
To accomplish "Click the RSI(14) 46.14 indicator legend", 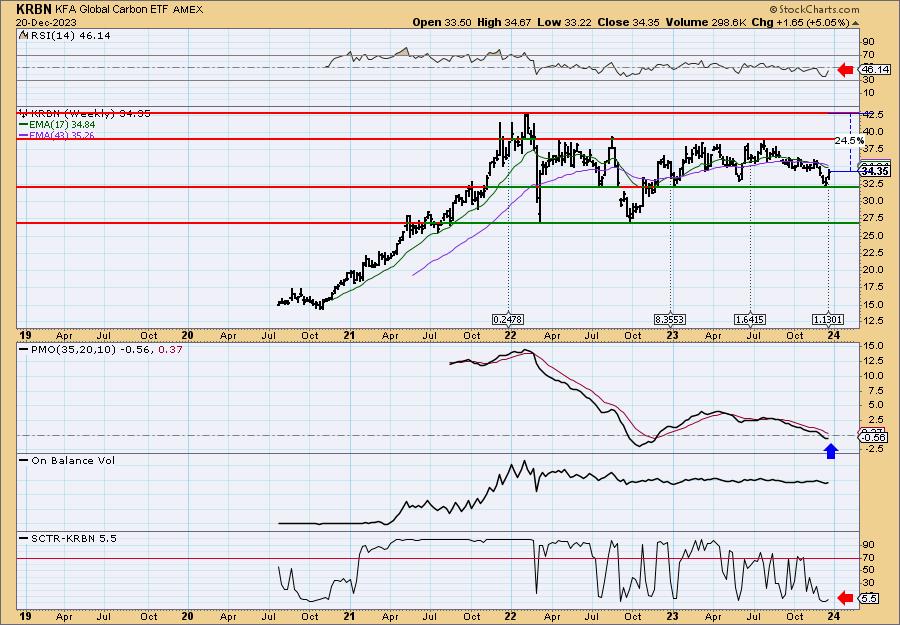I will [x=65, y=36].
